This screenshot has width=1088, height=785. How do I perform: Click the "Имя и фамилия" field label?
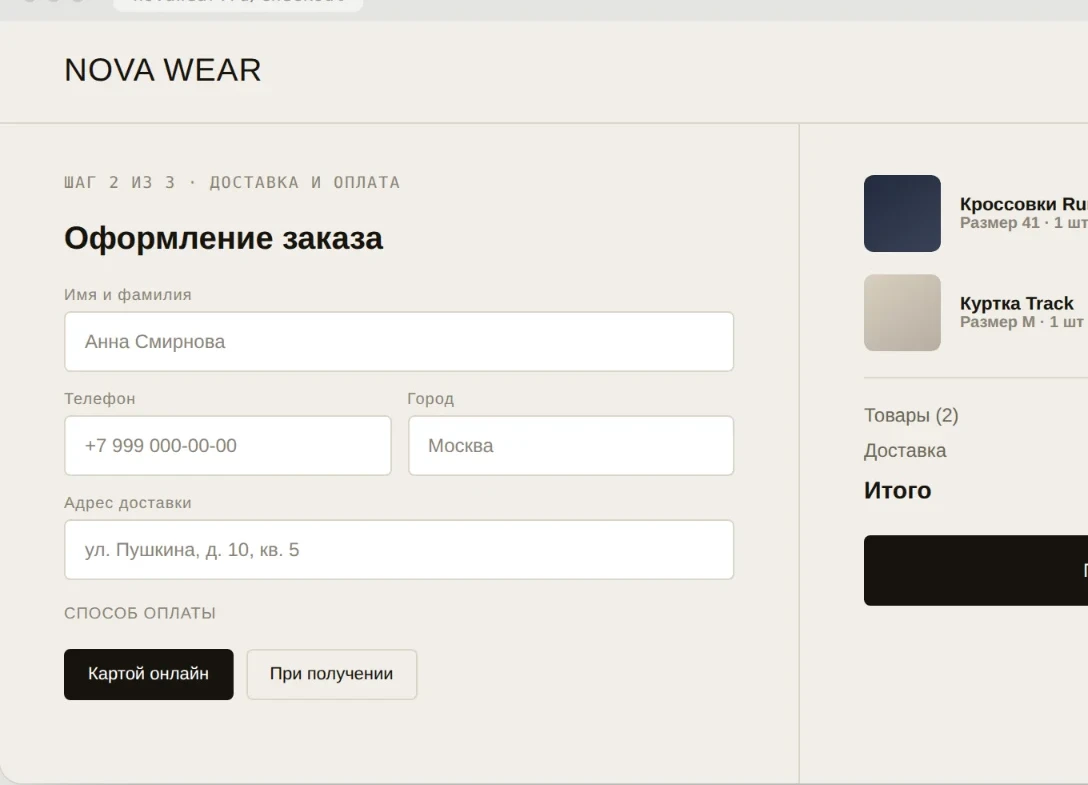pos(128,294)
